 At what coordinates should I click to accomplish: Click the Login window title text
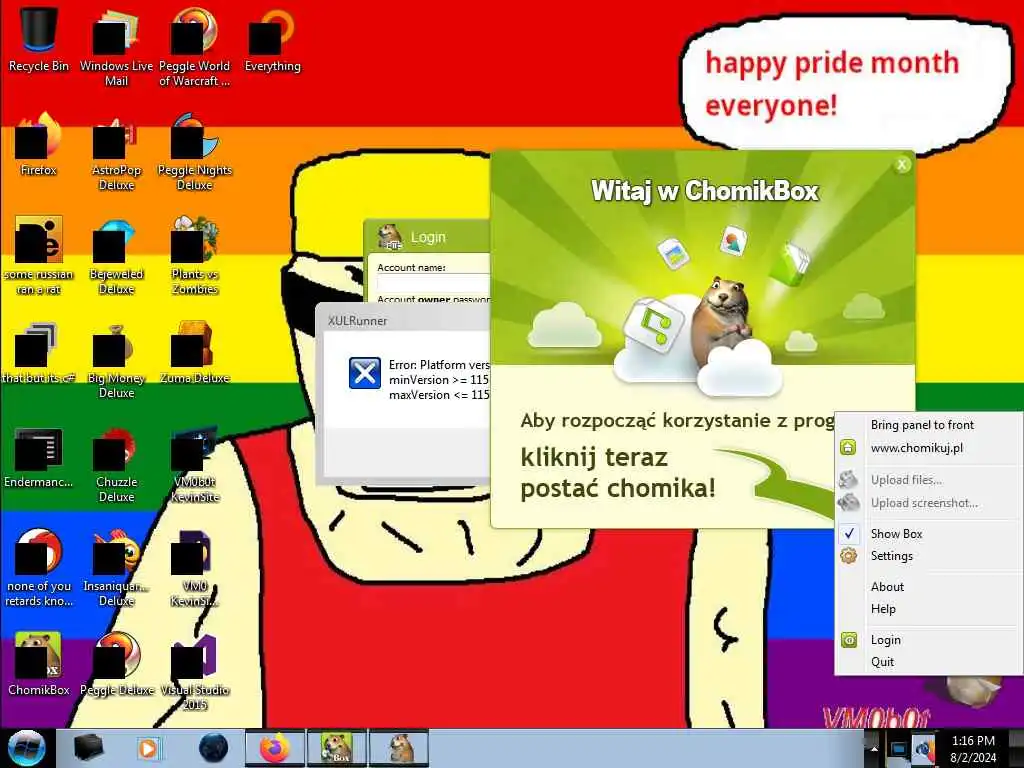[x=428, y=237]
